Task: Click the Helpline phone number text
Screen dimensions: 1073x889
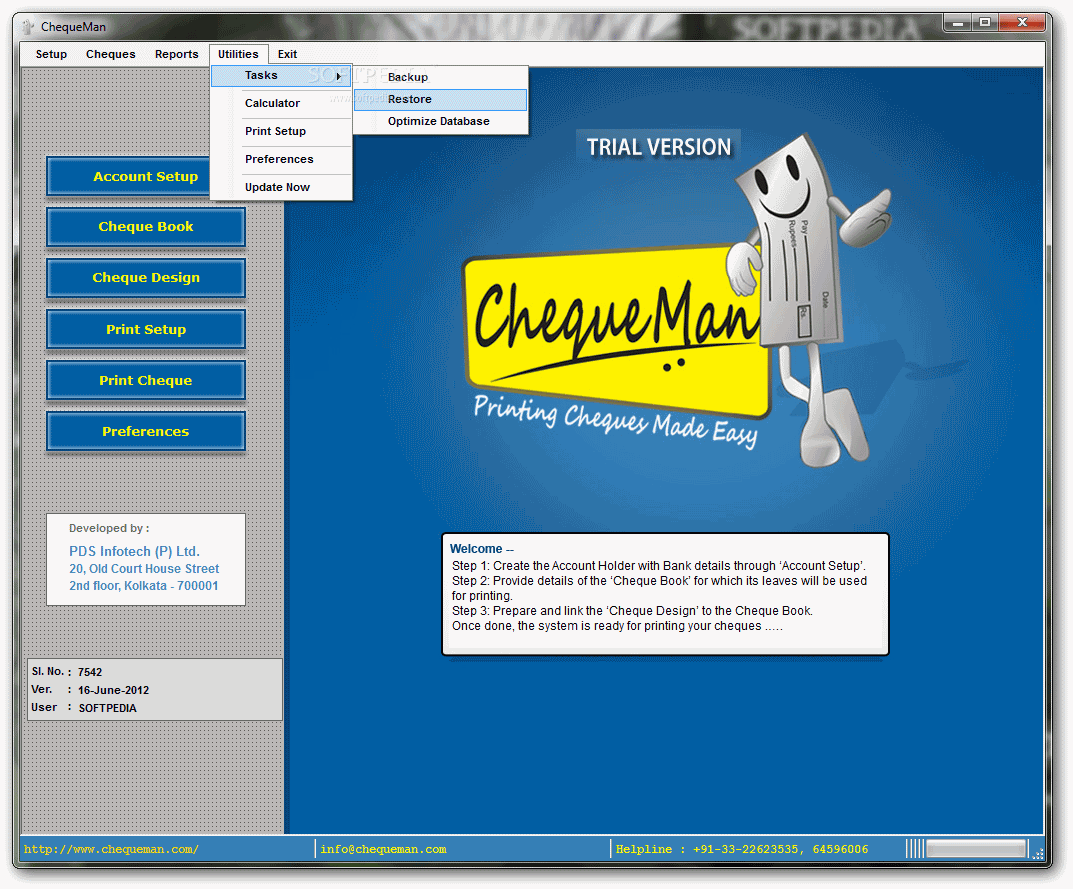Action: (742, 849)
